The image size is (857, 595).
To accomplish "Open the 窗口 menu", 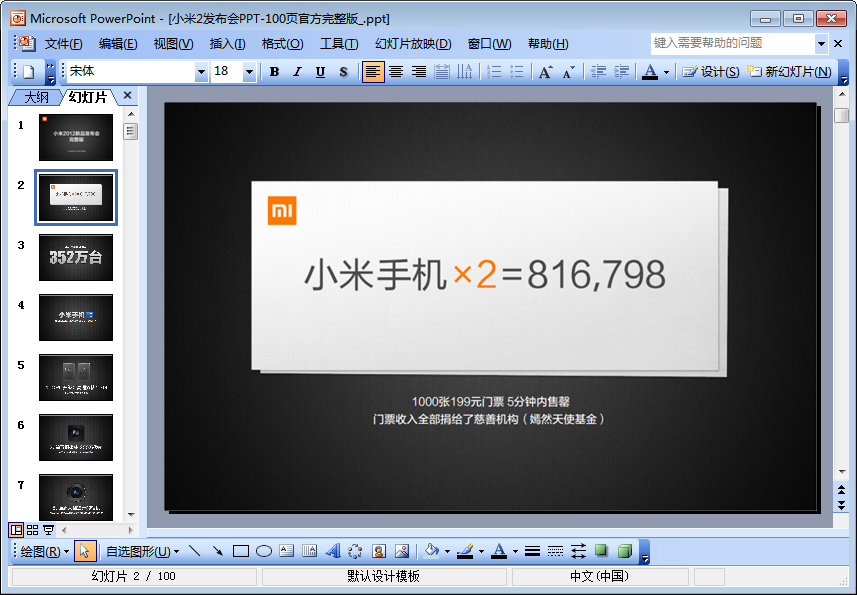I will point(490,44).
